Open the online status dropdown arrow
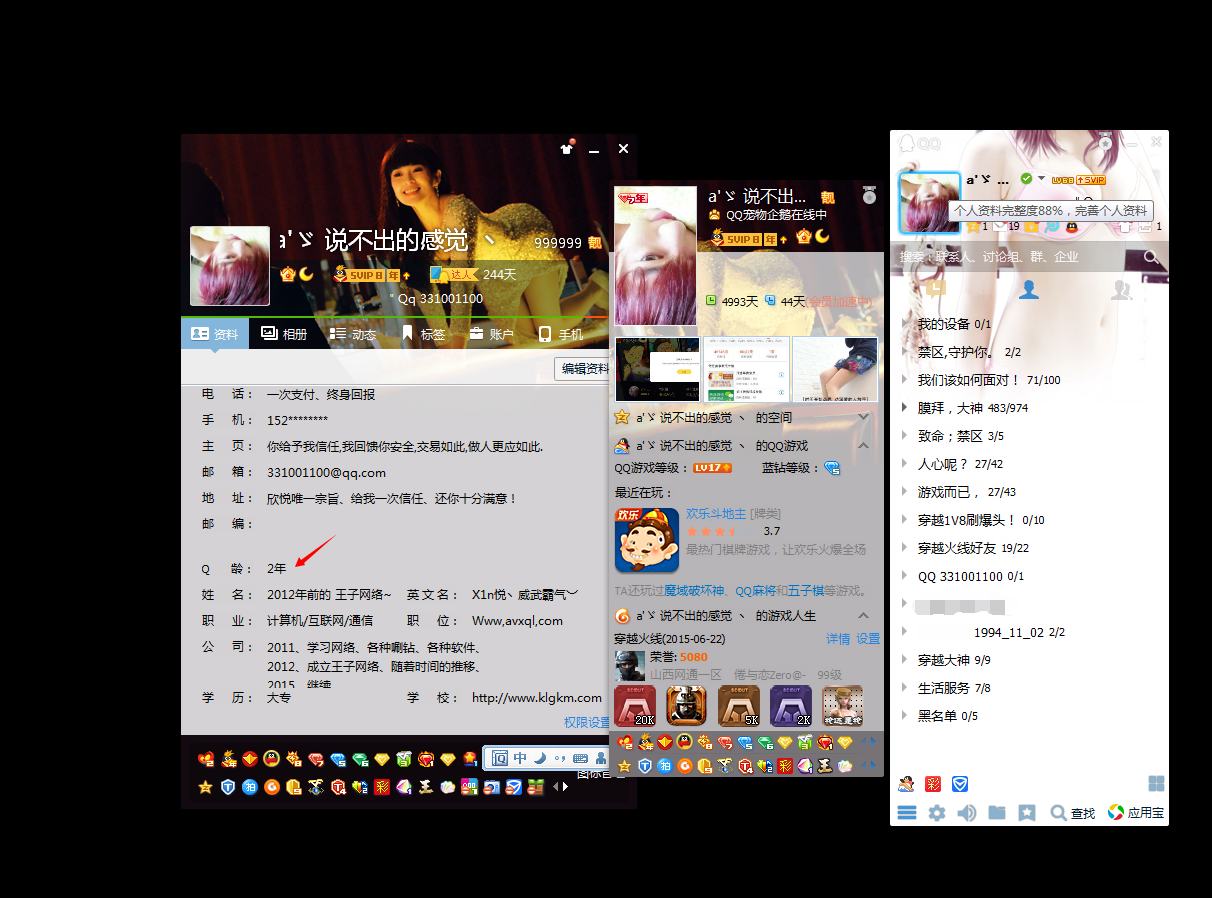 point(1041,179)
